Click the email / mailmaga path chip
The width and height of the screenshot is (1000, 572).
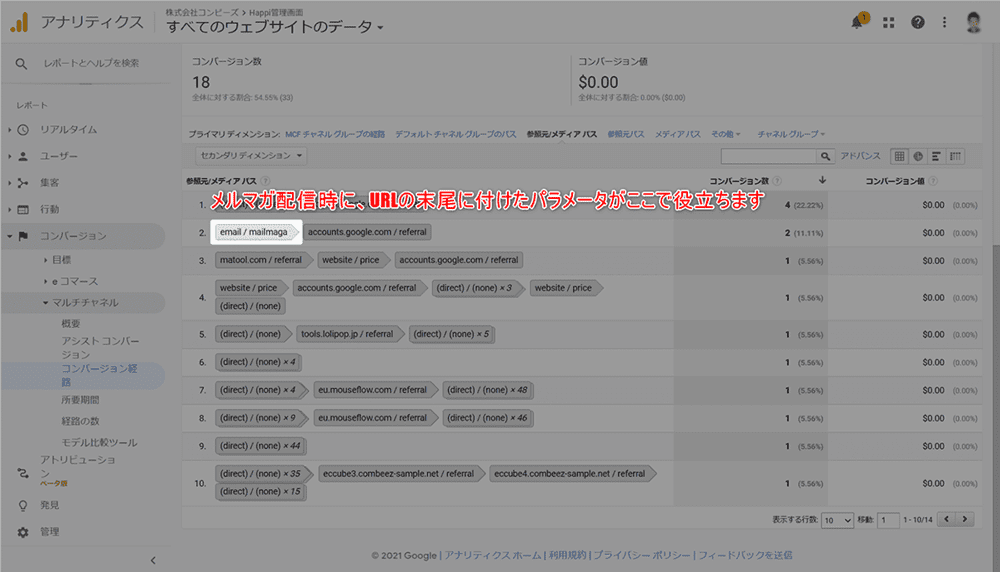click(x=254, y=232)
